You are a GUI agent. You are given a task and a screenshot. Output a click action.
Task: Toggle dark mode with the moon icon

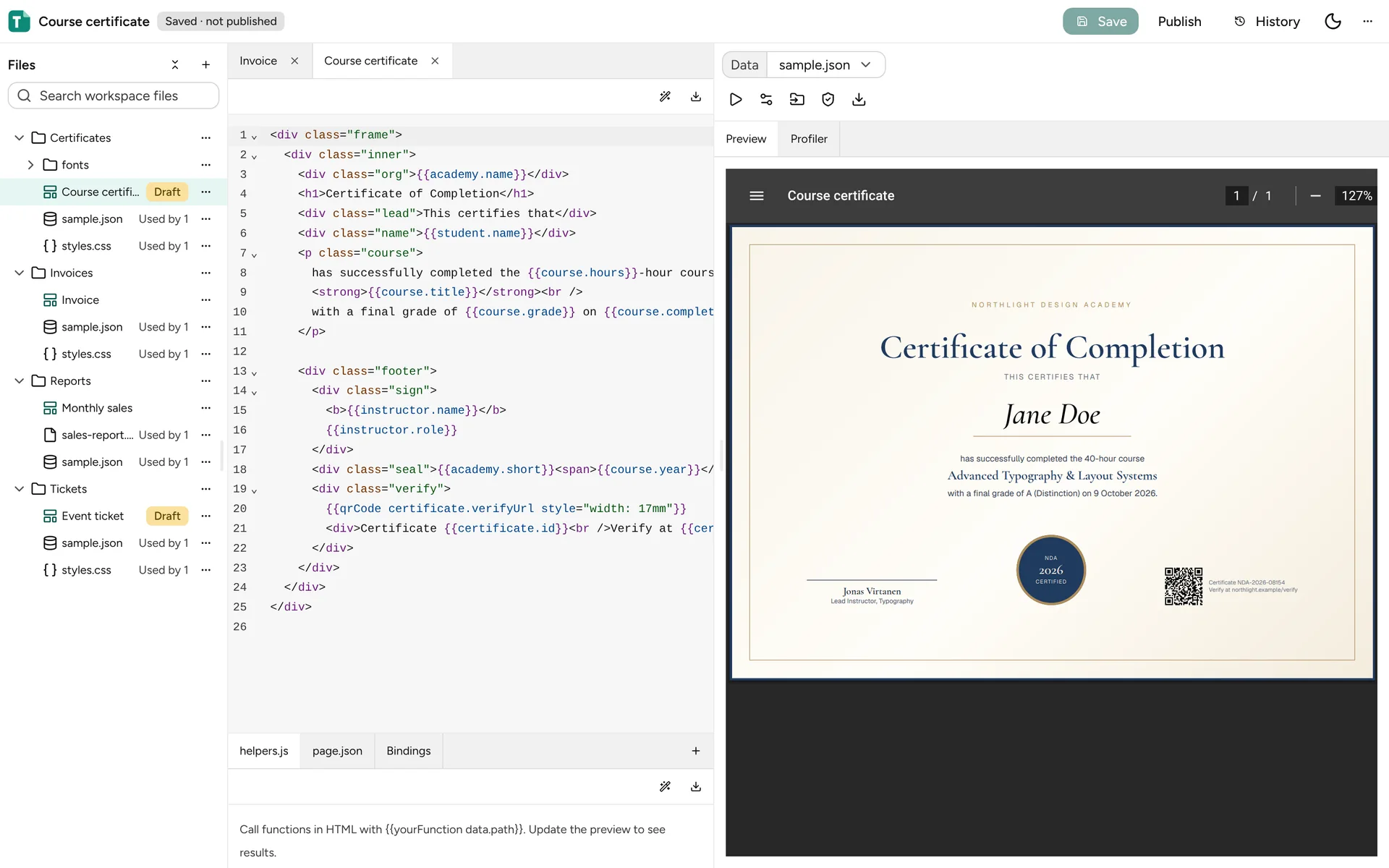tap(1333, 22)
